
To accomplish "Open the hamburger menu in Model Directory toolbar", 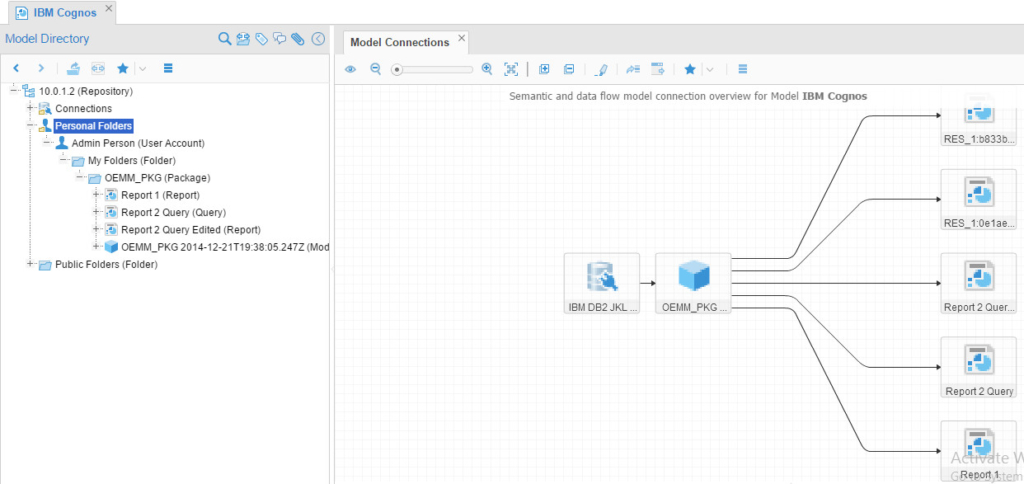I will click(168, 68).
